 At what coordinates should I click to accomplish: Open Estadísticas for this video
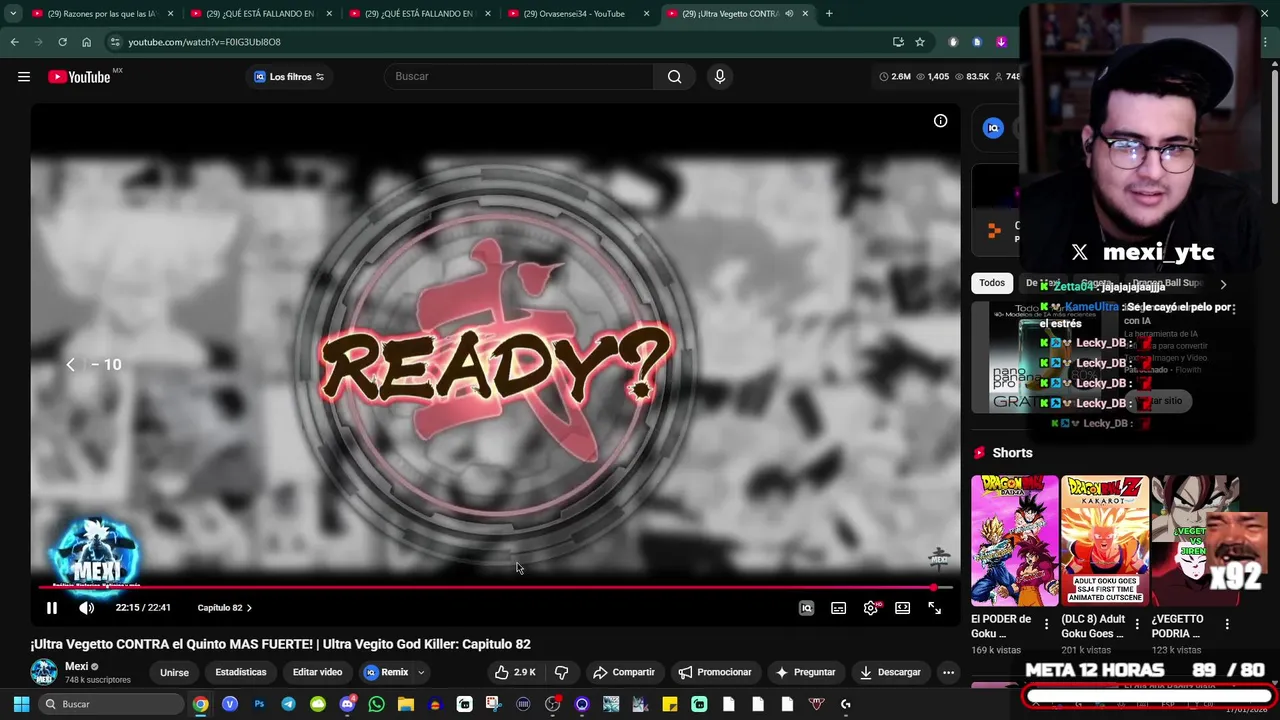pyautogui.click(x=241, y=672)
